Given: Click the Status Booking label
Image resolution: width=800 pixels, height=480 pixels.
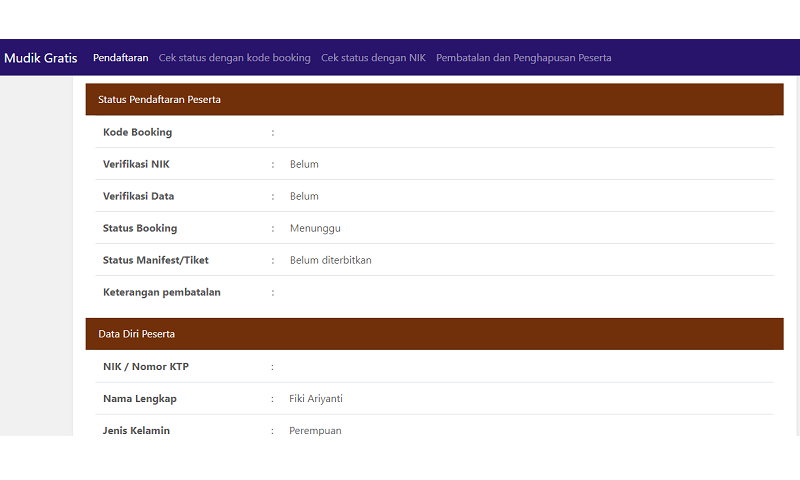Looking at the screenshot, I should (140, 228).
